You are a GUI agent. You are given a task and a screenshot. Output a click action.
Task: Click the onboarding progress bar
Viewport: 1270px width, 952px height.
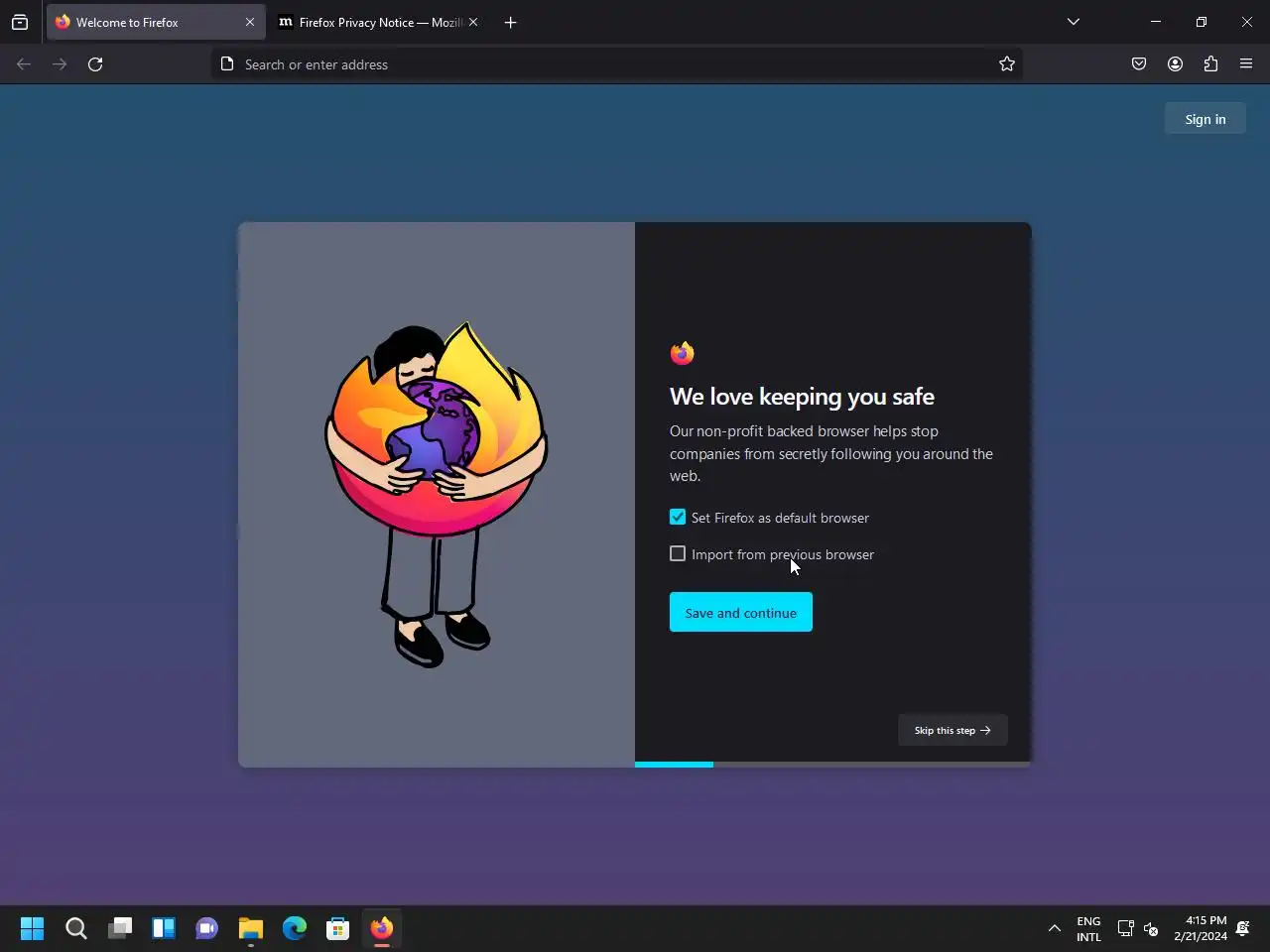tap(832, 765)
